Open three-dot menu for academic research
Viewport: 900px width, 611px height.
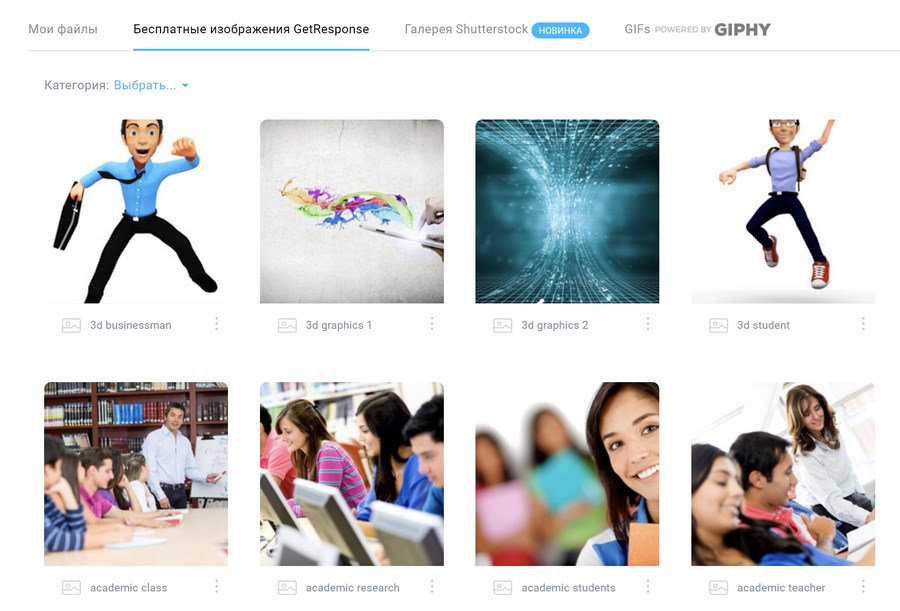[x=432, y=586]
